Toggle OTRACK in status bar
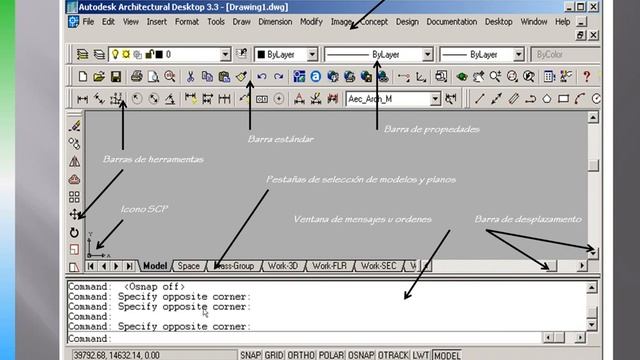This screenshot has height=360, width=640. coord(393,355)
